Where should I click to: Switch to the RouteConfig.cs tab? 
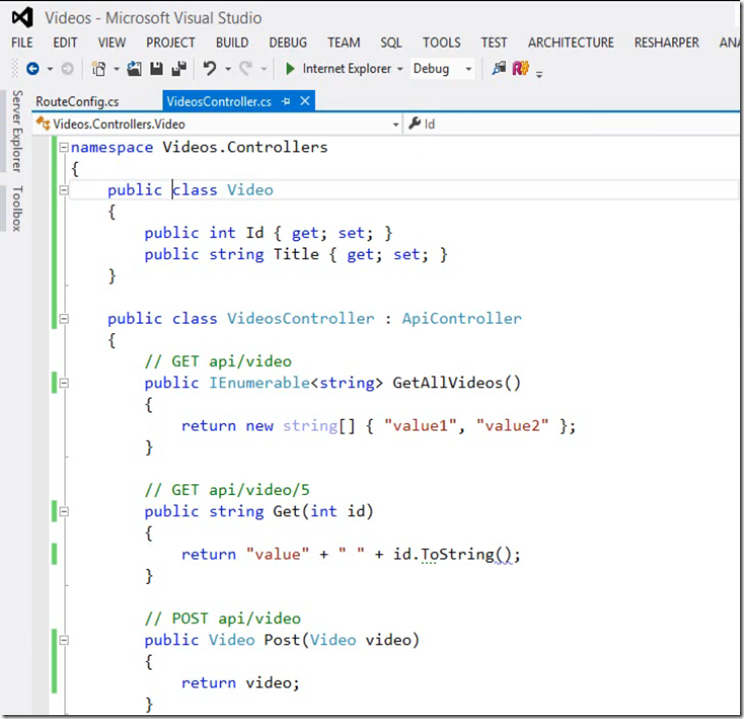[x=77, y=102]
